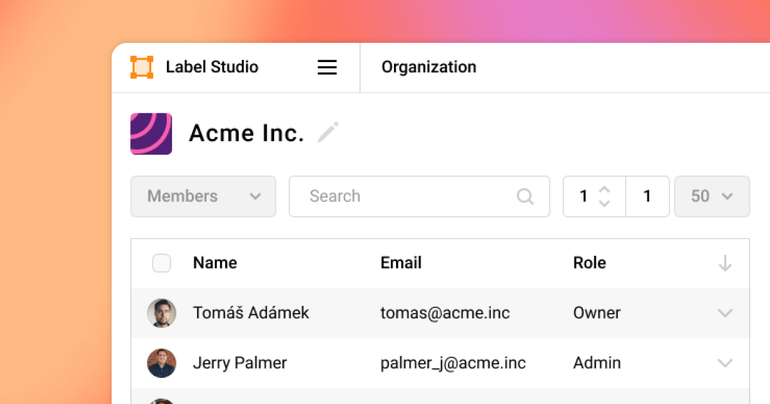Sort table using the down arrow
Viewport: 770px width, 404px height.
pyautogui.click(x=725, y=263)
